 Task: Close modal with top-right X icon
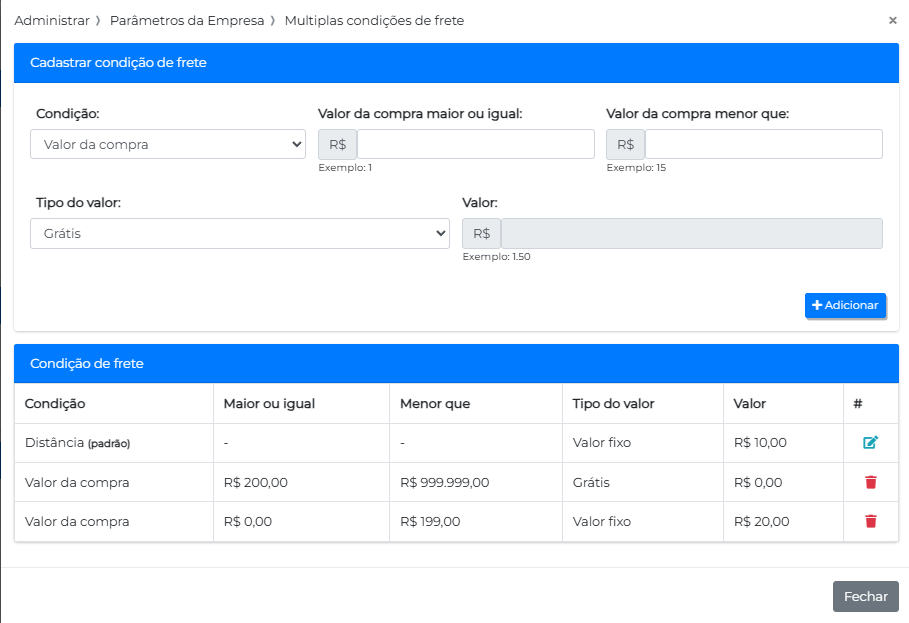892,20
